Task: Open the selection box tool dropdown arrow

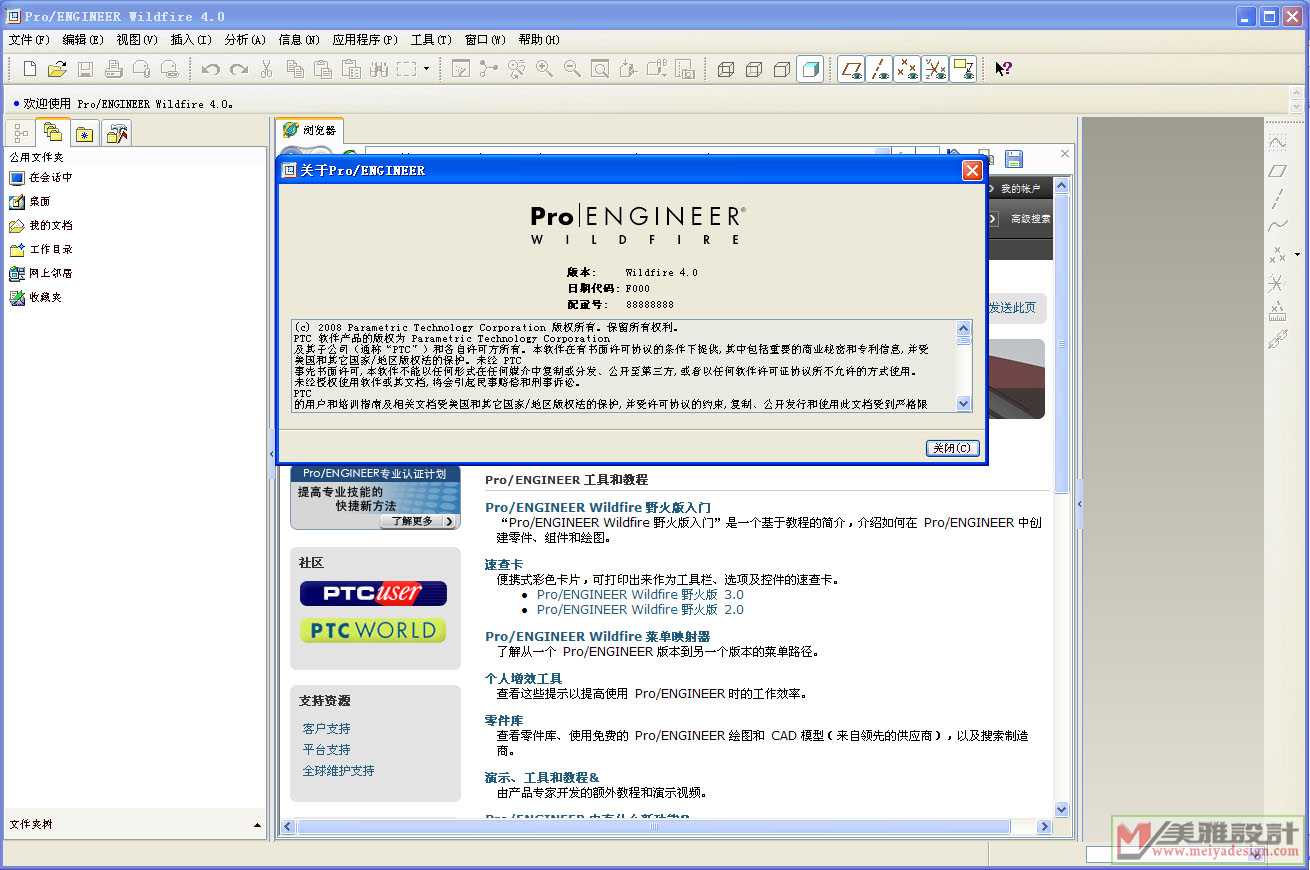Action: [426, 69]
